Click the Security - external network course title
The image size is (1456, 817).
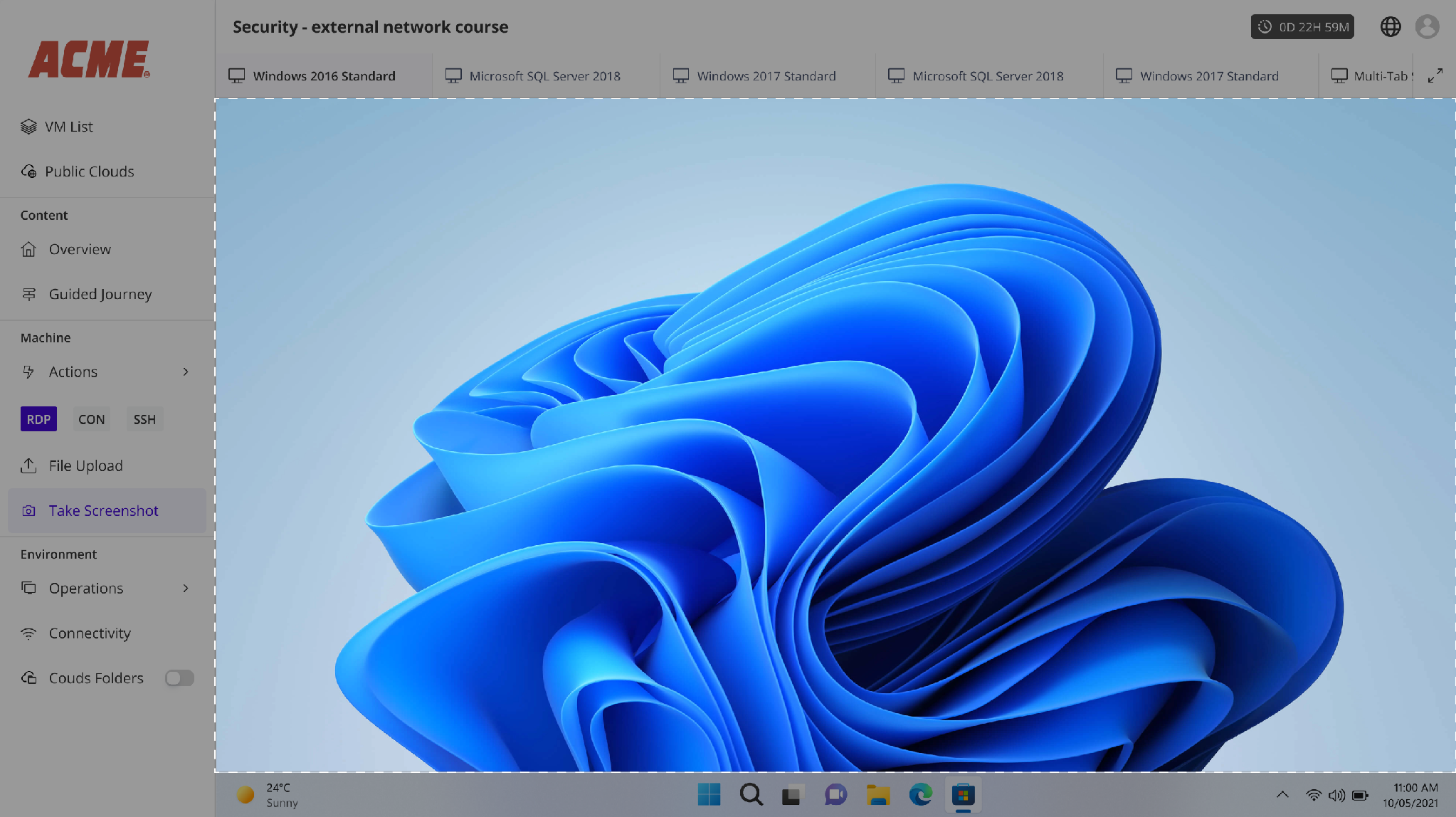click(370, 27)
